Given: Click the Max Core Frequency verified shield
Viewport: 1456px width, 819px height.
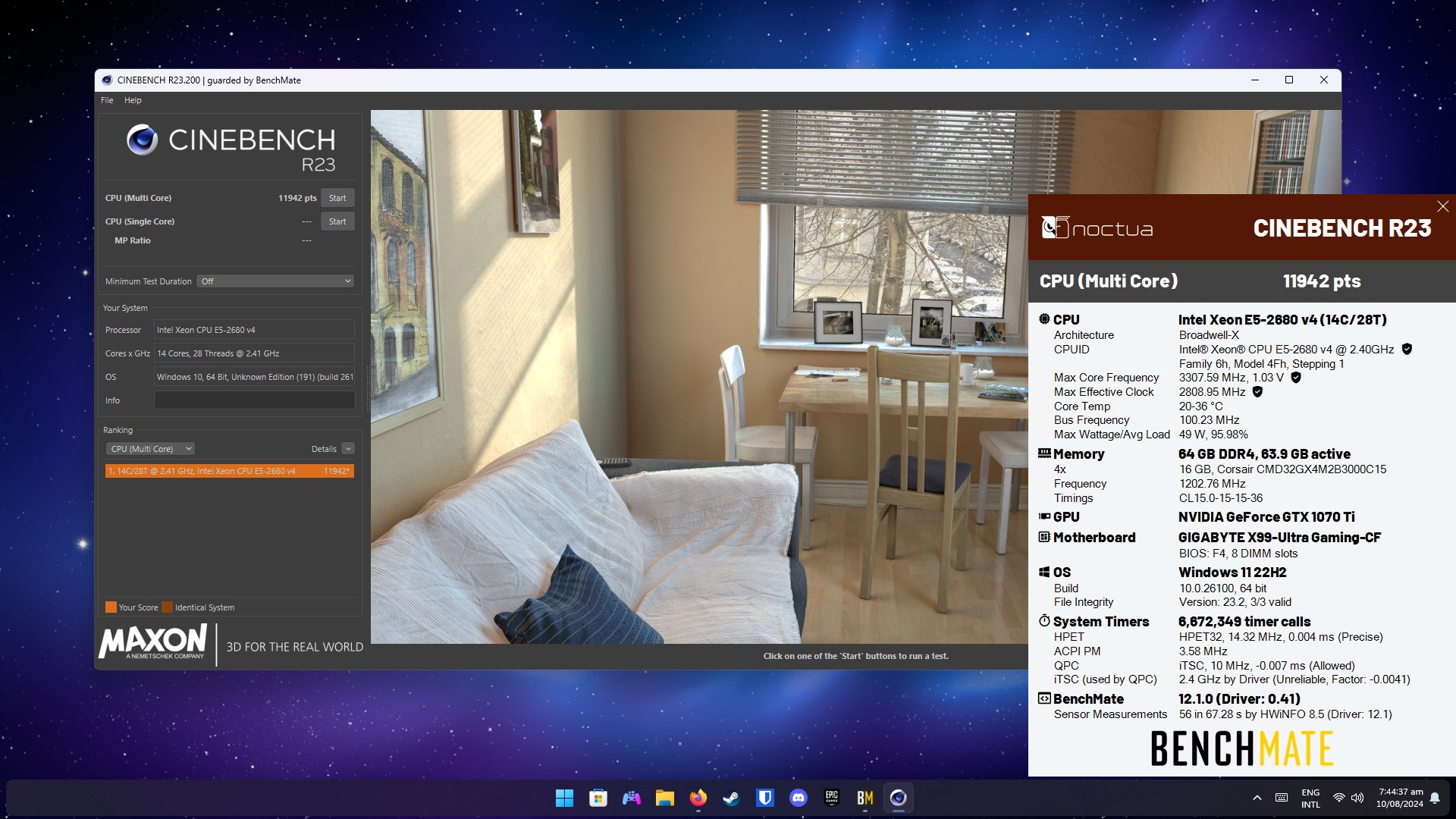Looking at the screenshot, I should (x=1296, y=377).
